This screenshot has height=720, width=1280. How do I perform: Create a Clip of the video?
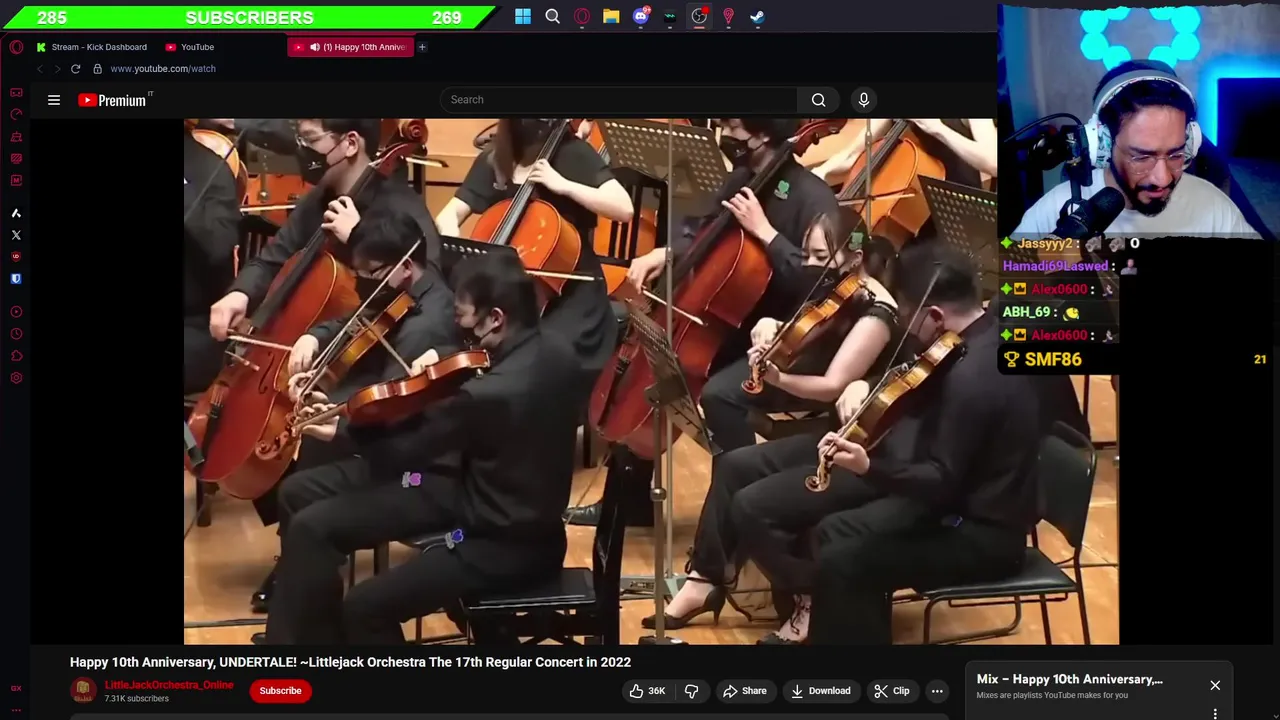pyautogui.click(x=891, y=691)
